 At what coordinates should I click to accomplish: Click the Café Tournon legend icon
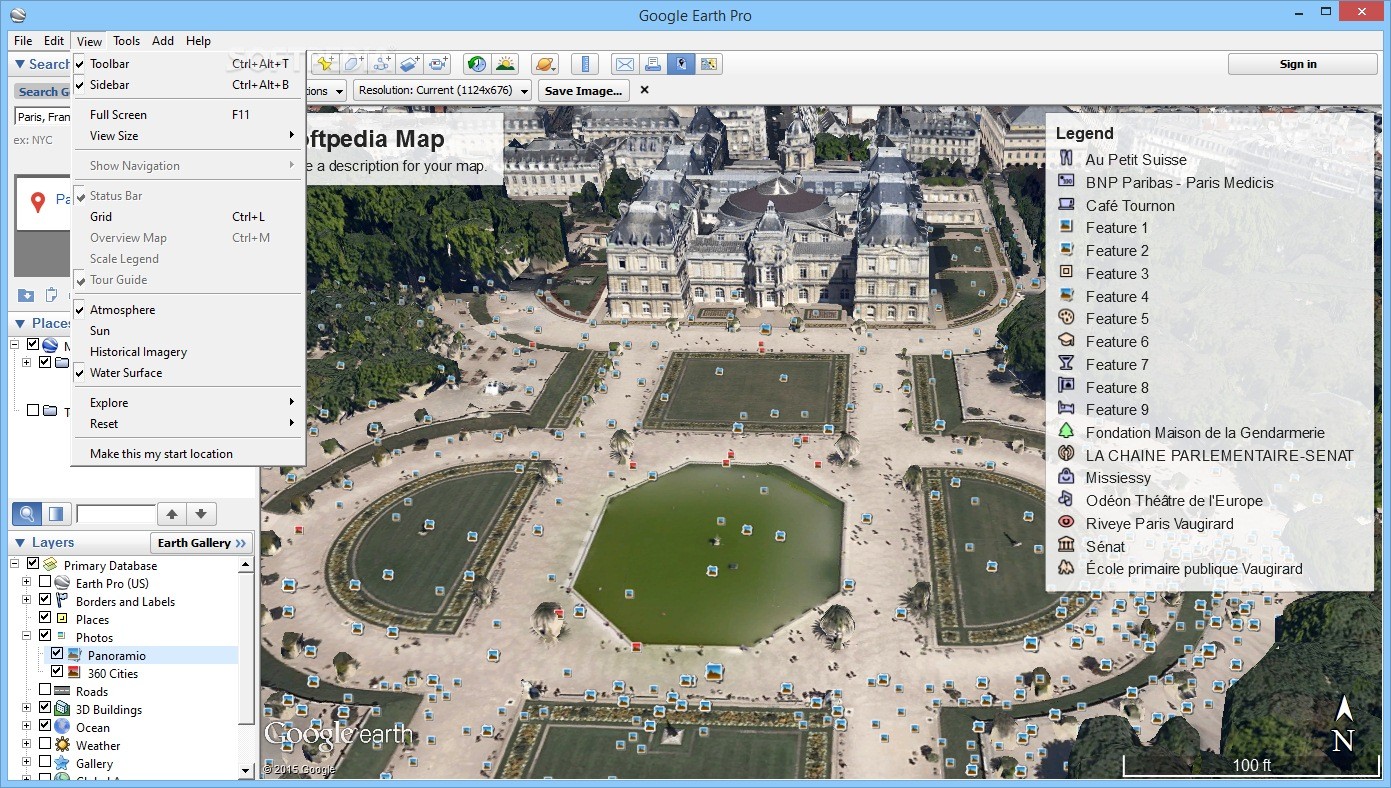[1066, 205]
